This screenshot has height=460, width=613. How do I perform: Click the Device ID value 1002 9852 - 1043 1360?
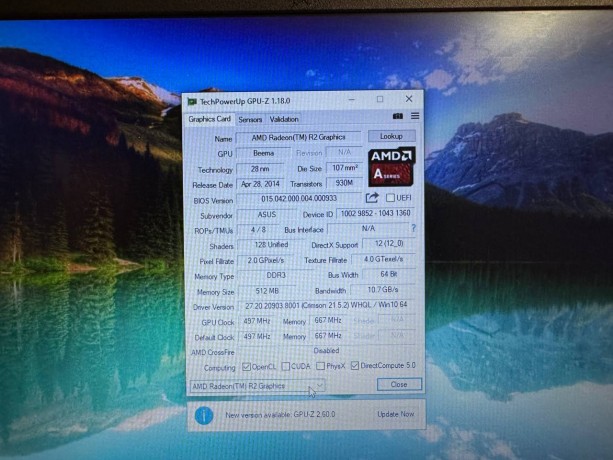tap(376, 213)
